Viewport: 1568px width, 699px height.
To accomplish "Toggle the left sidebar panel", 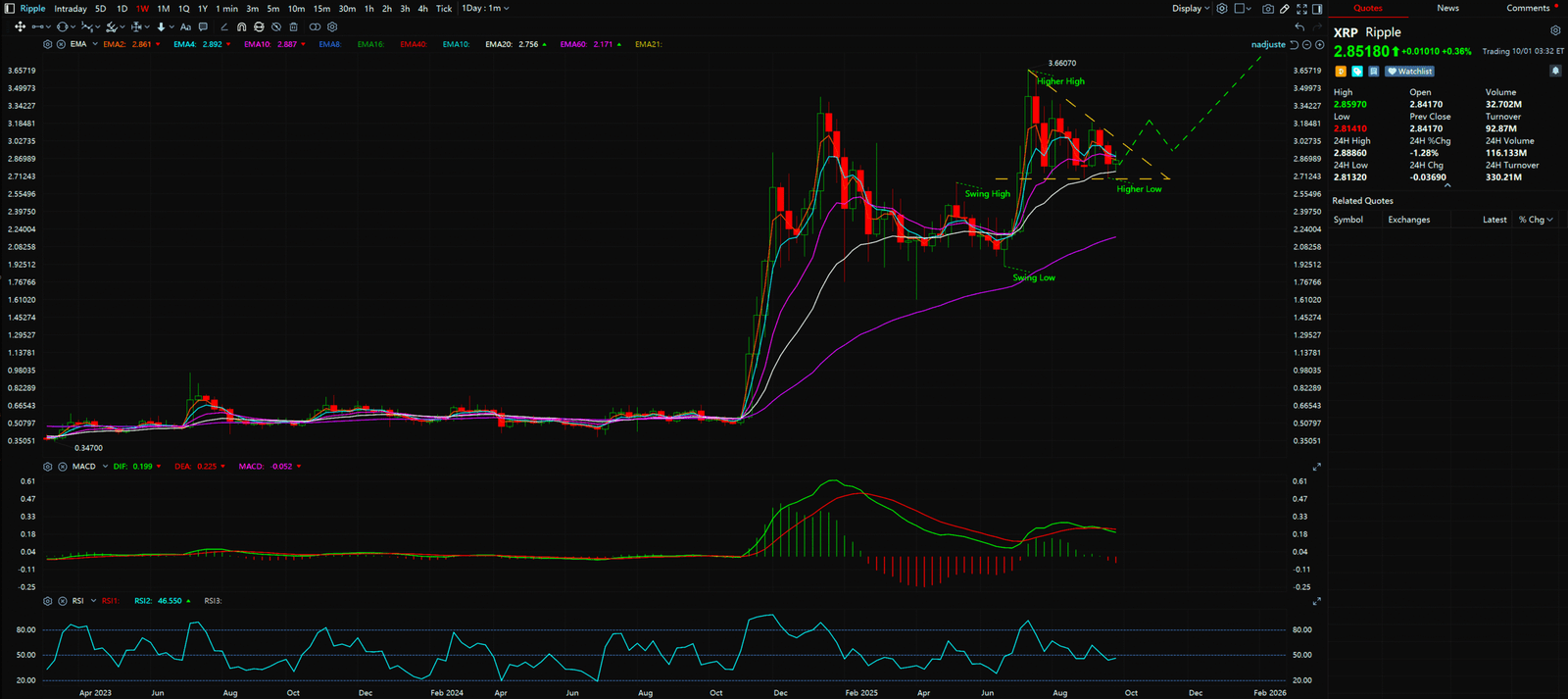I will (9, 9).
